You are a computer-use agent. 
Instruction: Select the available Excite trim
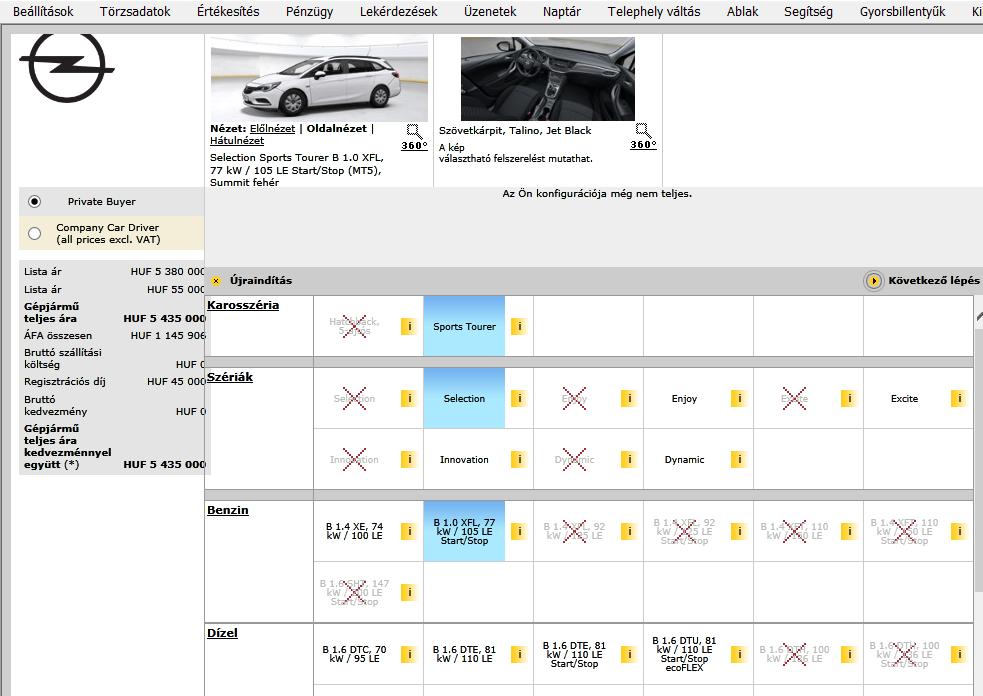pos(904,398)
